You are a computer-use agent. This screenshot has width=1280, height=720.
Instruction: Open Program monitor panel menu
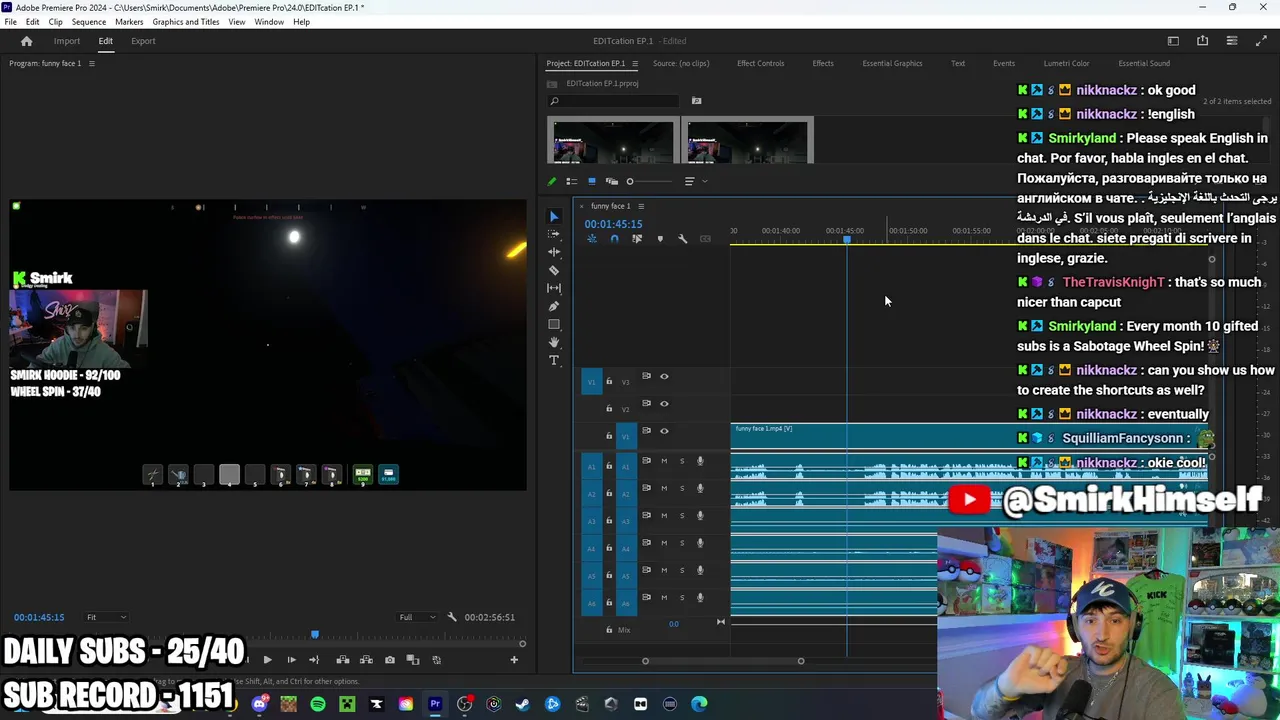point(91,63)
